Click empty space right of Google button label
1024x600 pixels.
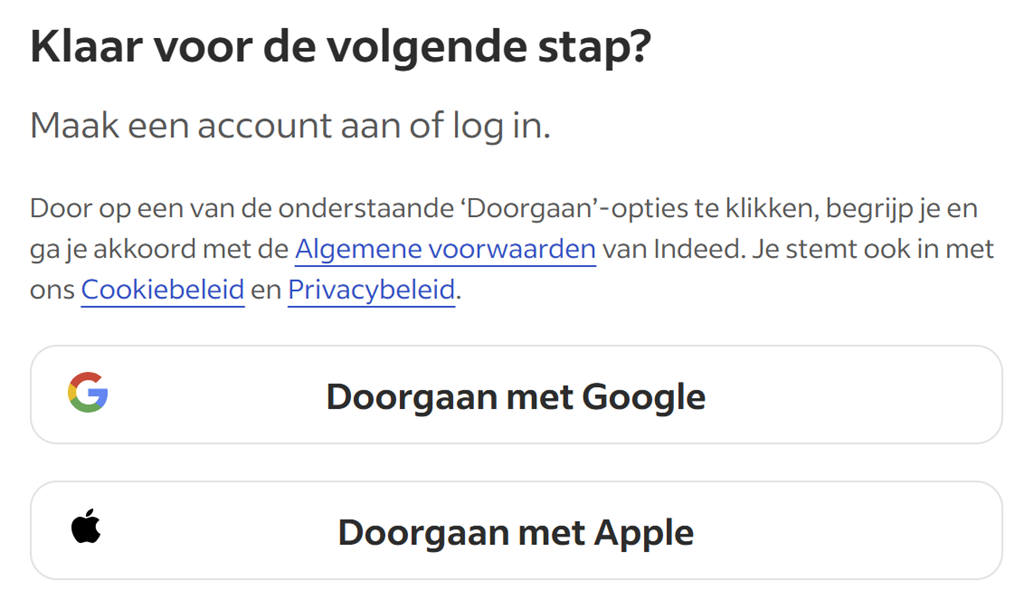click(x=850, y=395)
